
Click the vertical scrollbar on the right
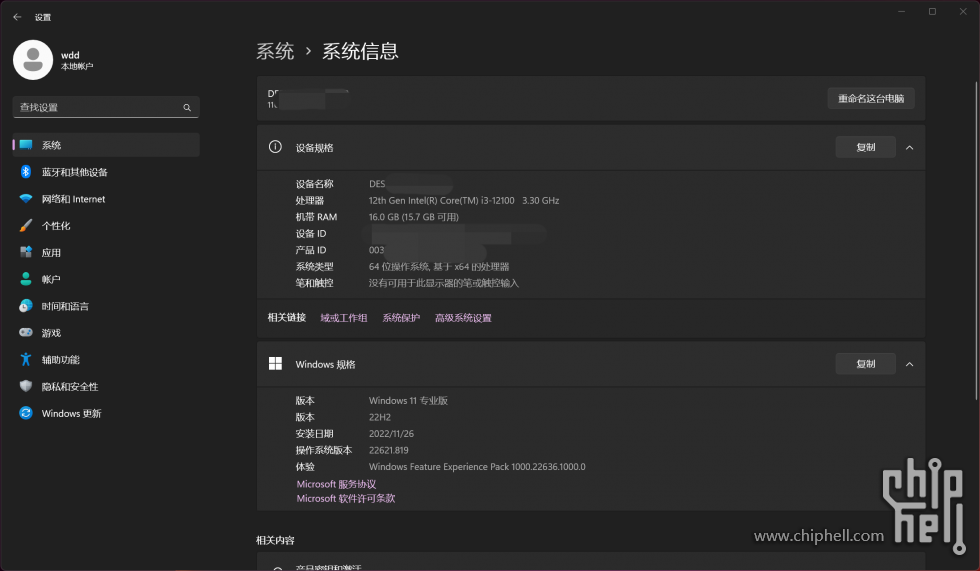[x=976, y=241]
